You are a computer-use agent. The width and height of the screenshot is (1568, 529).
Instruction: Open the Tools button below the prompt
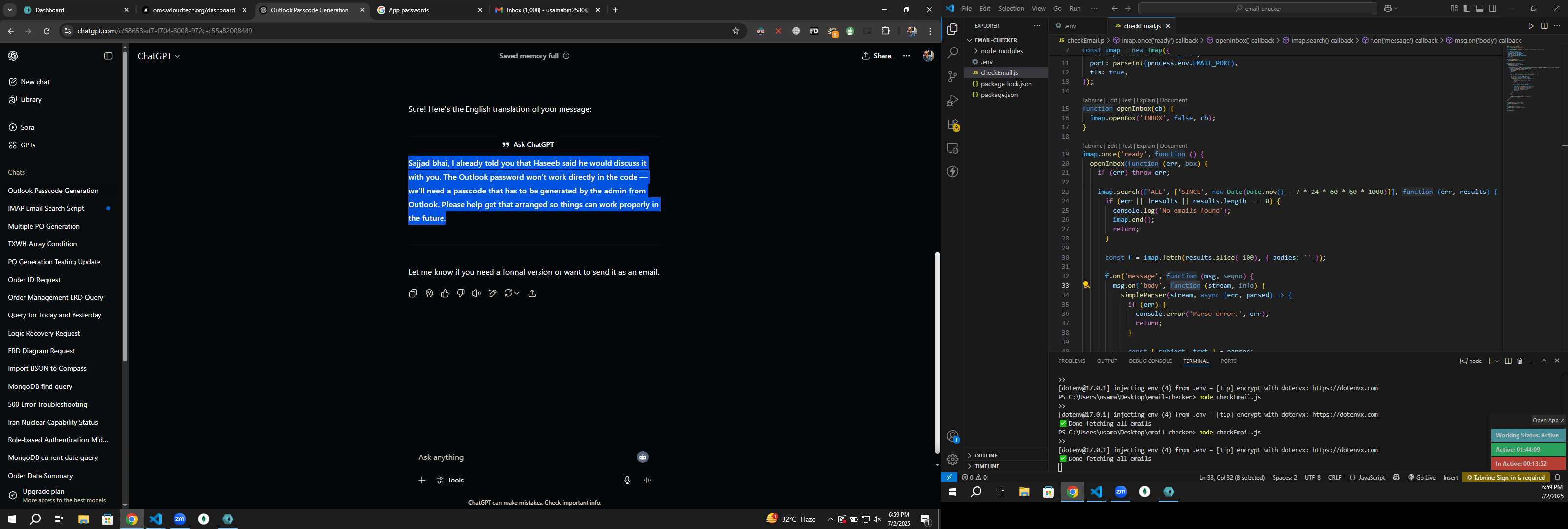point(450,481)
